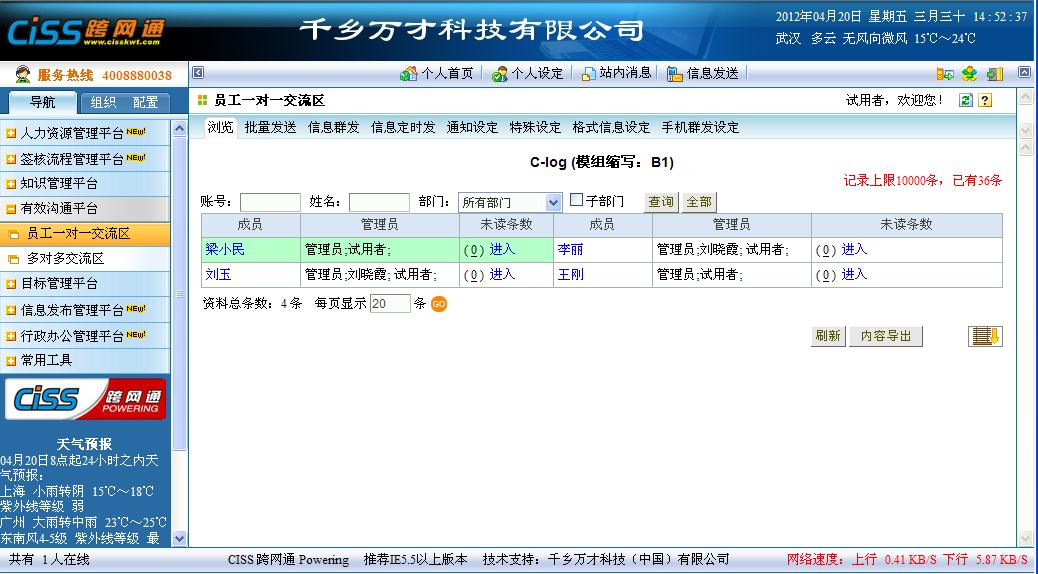Click 进入 in 梁小民's row

502,250
